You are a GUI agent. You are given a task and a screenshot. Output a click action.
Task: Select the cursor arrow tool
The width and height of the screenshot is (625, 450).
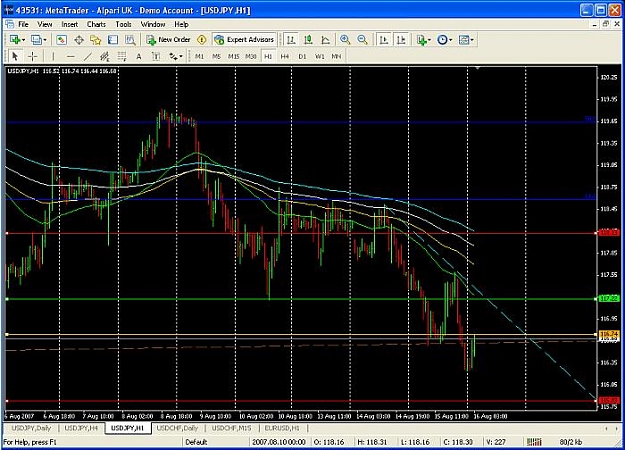pyautogui.click(x=15, y=57)
